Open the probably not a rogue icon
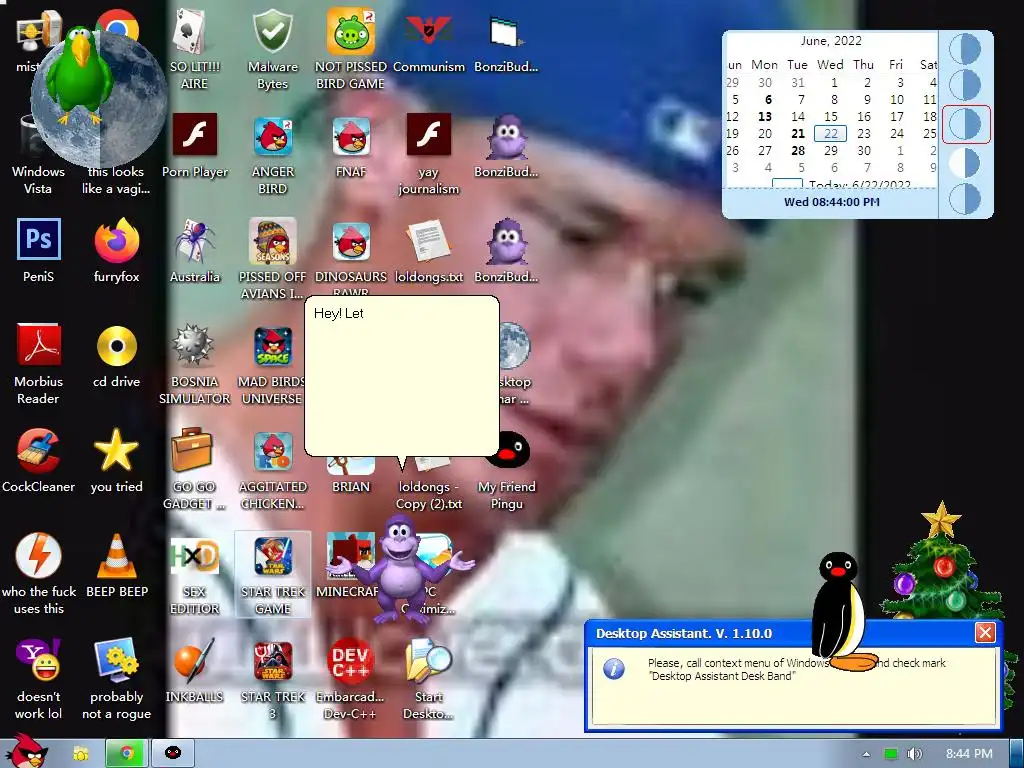 click(x=117, y=680)
